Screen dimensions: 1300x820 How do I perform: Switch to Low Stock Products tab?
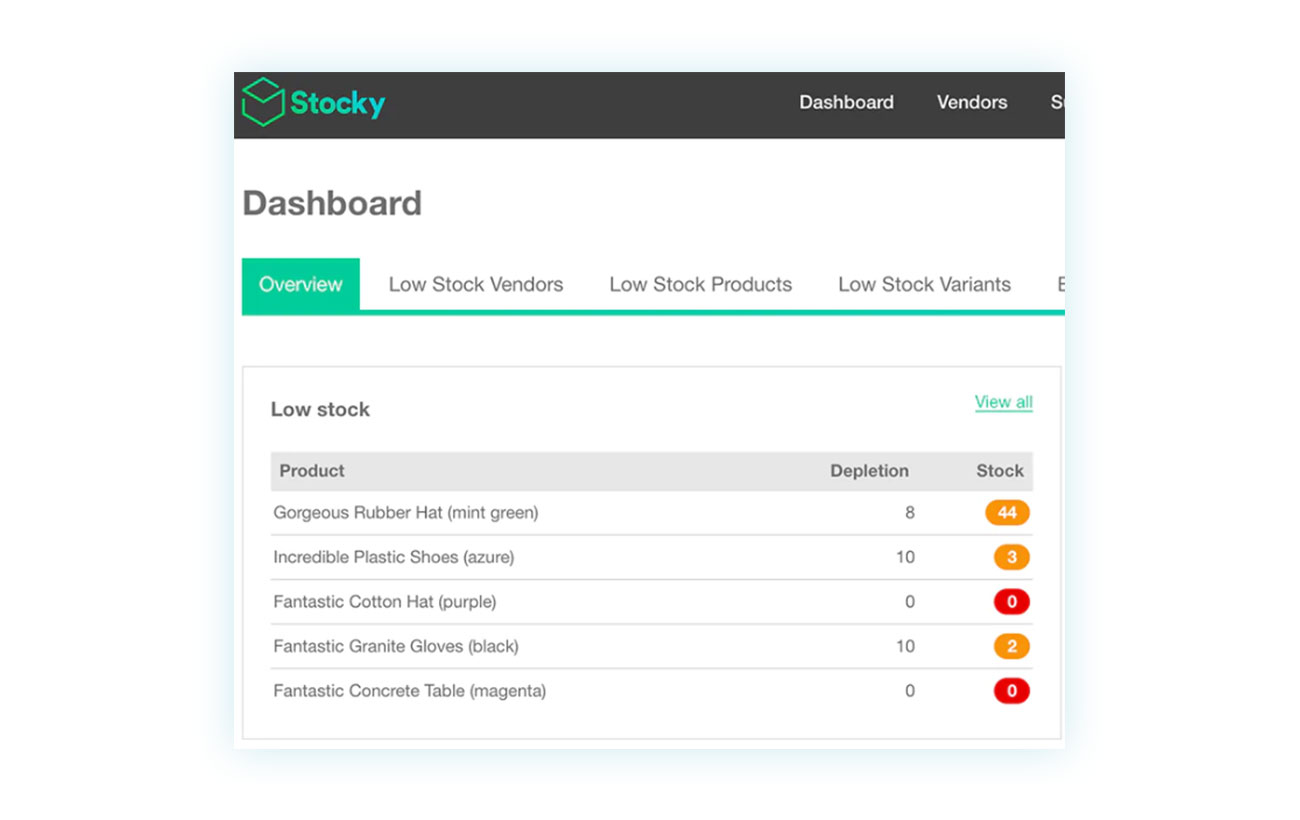click(x=701, y=285)
